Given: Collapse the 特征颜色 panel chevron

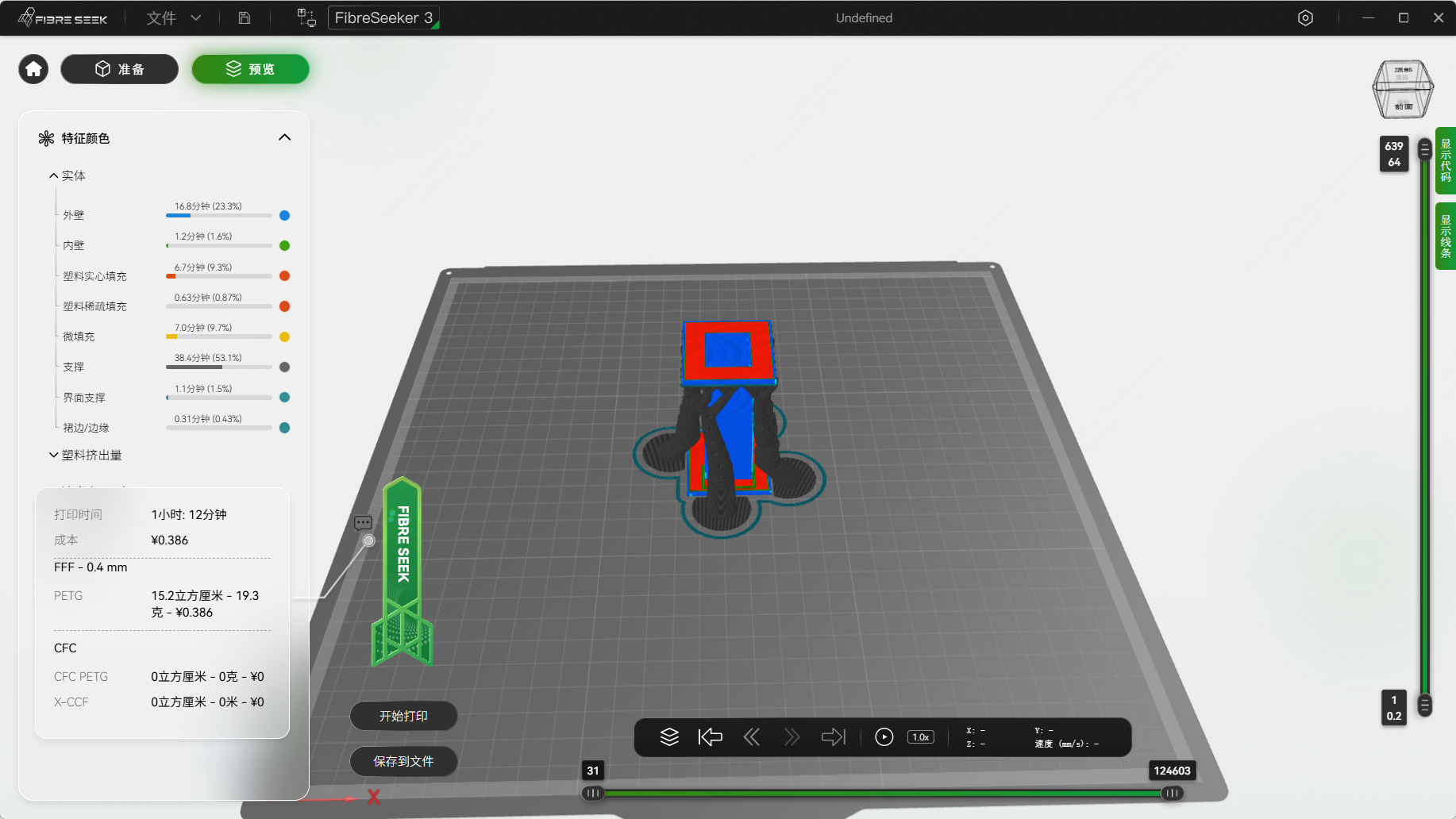Looking at the screenshot, I should click(x=284, y=137).
